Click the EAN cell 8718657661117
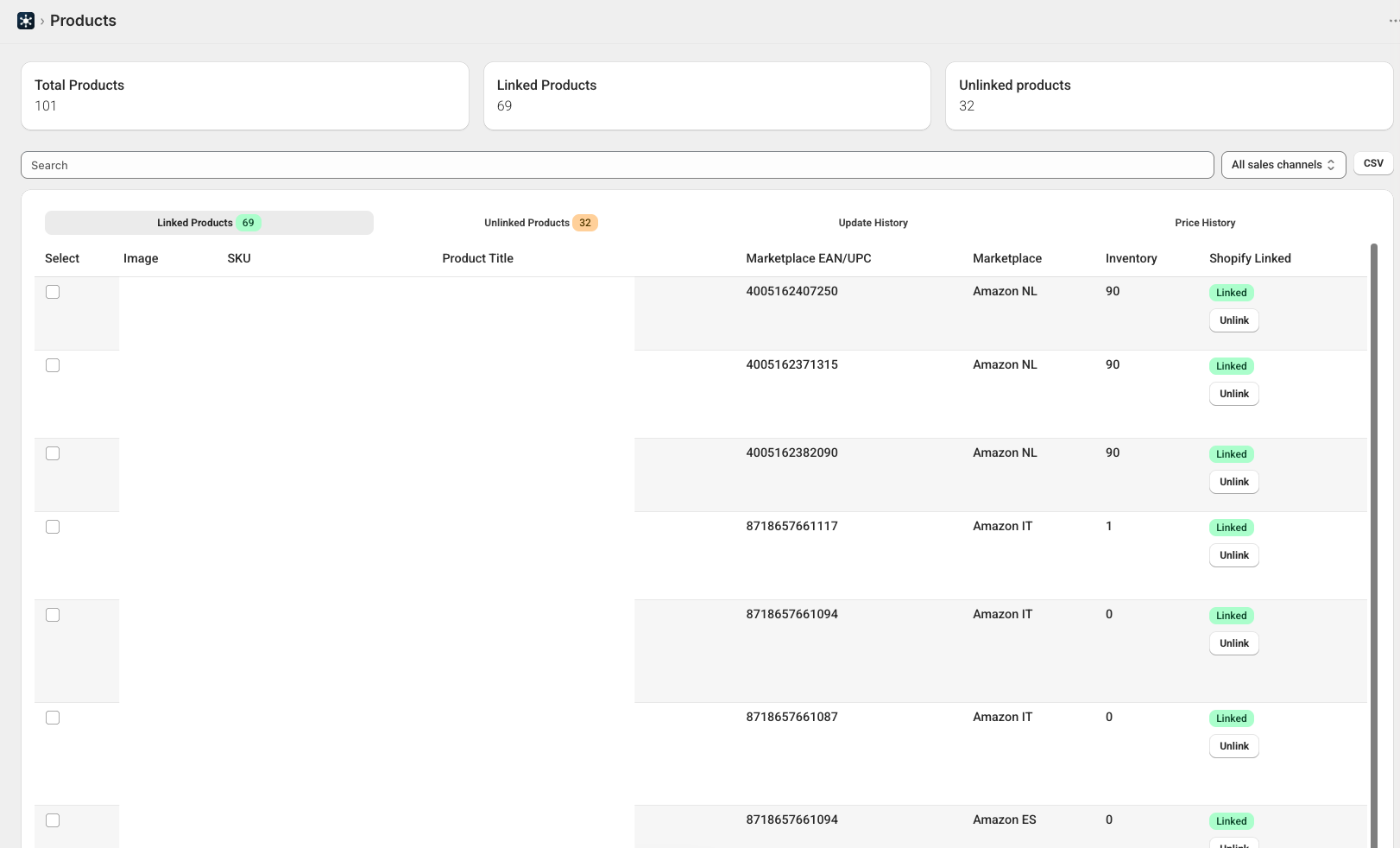This screenshot has width=1400, height=848. pyautogui.click(x=791, y=526)
